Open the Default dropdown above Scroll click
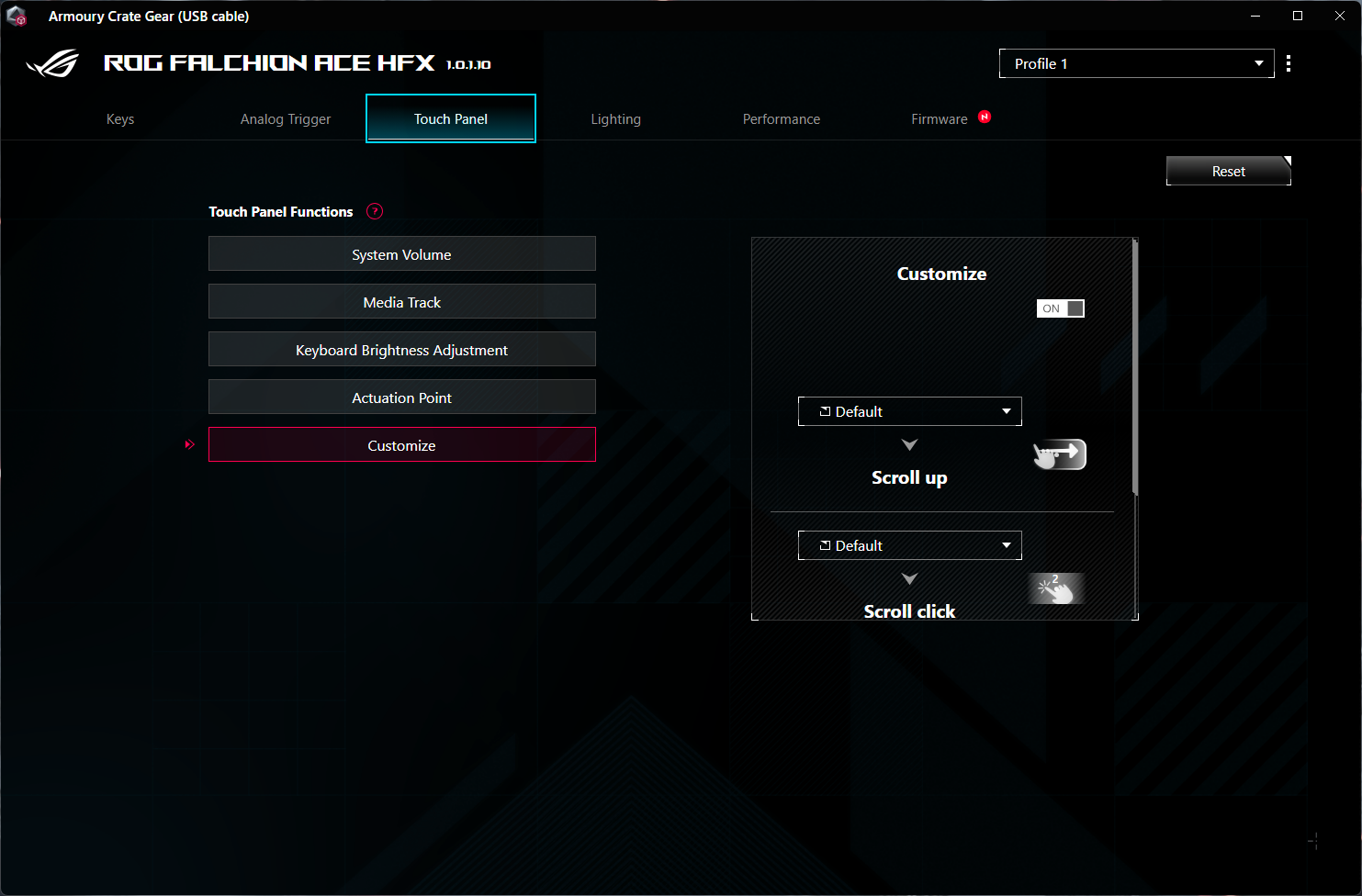1362x896 pixels. (909, 545)
